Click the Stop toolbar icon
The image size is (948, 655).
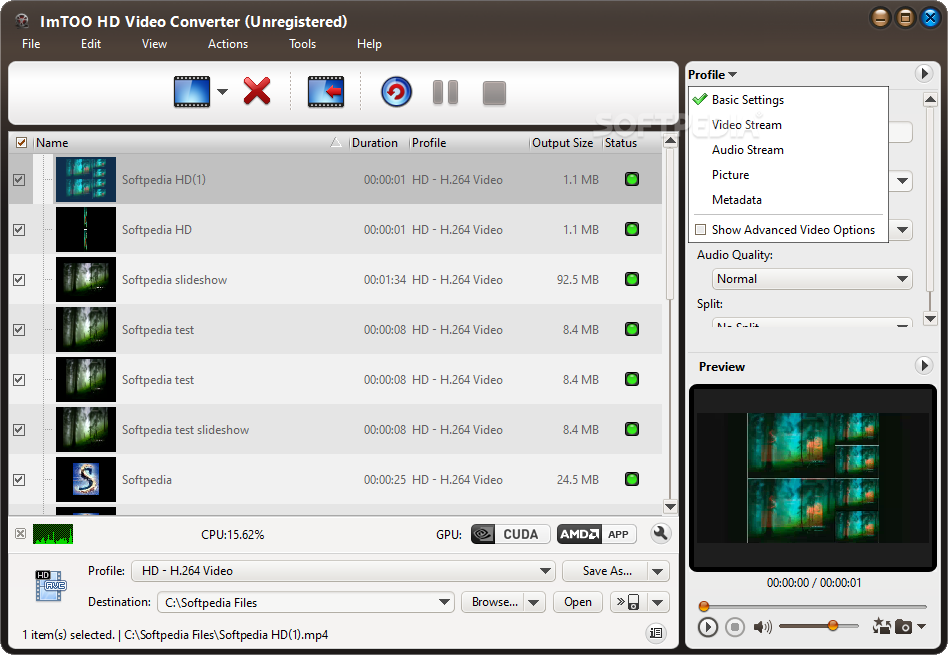(494, 93)
